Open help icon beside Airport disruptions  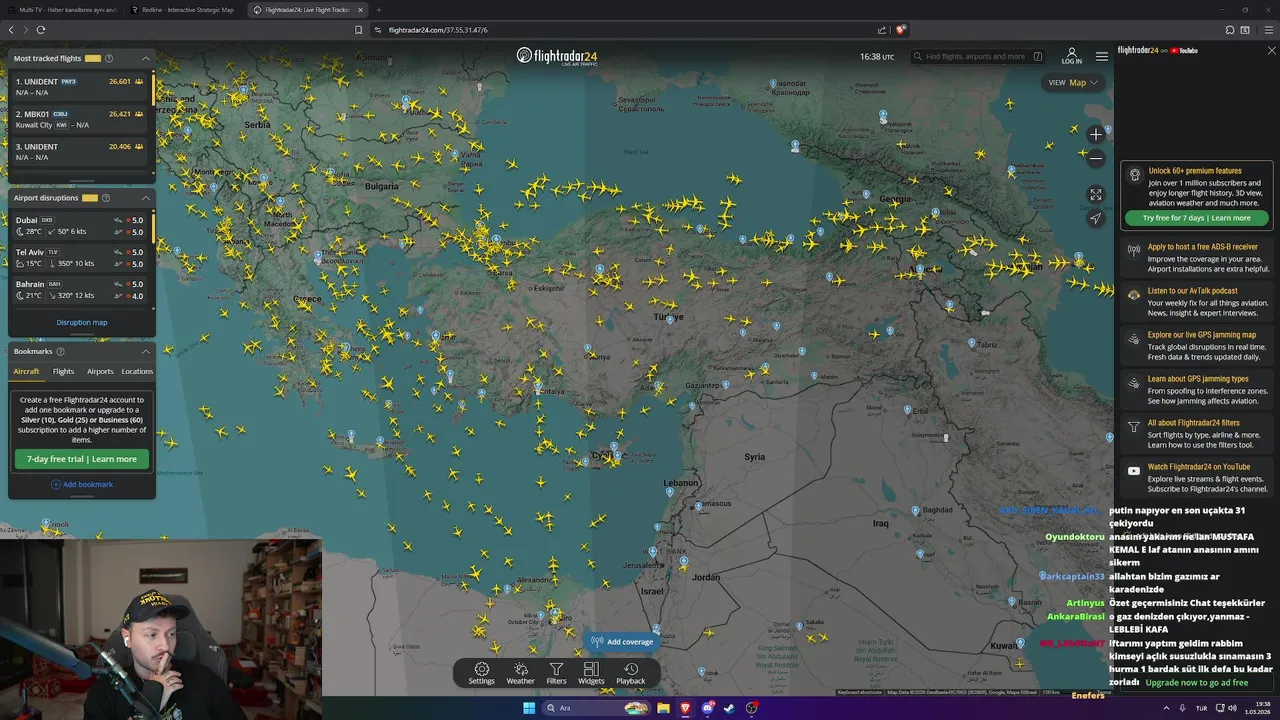point(106,198)
